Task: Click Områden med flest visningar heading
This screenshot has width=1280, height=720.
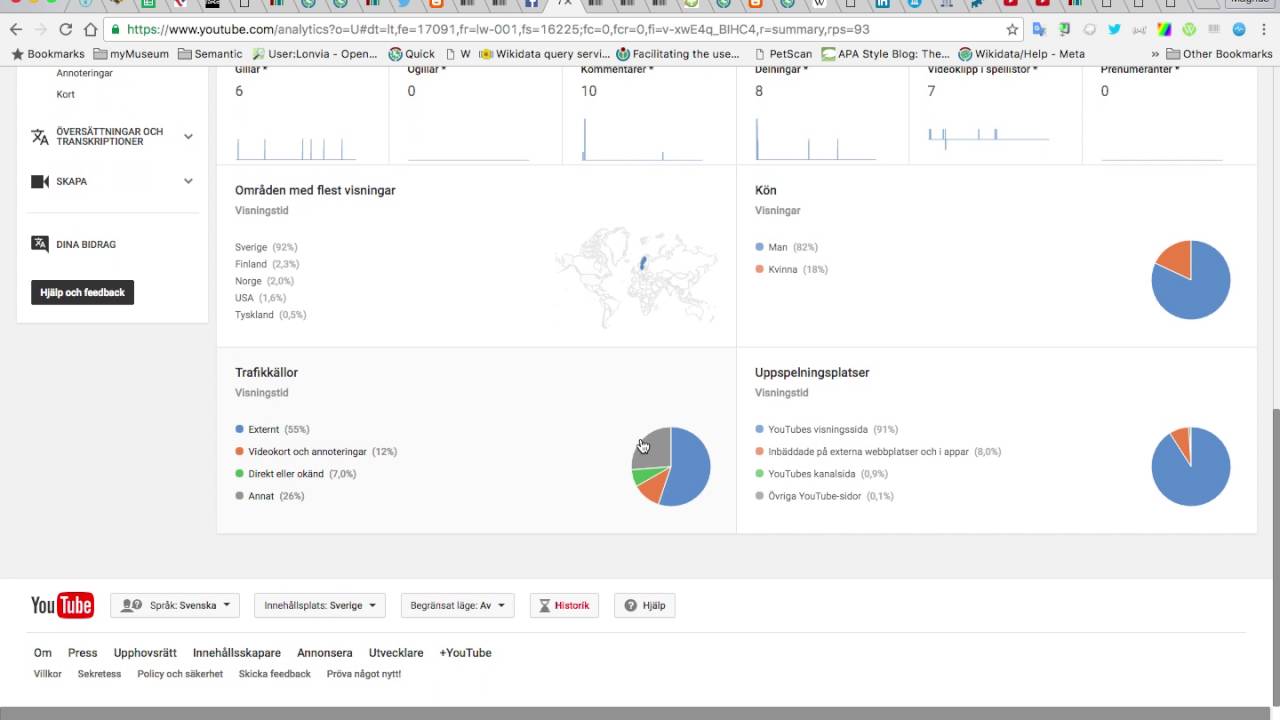Action: pyautogui.click(x=315, y=190)
